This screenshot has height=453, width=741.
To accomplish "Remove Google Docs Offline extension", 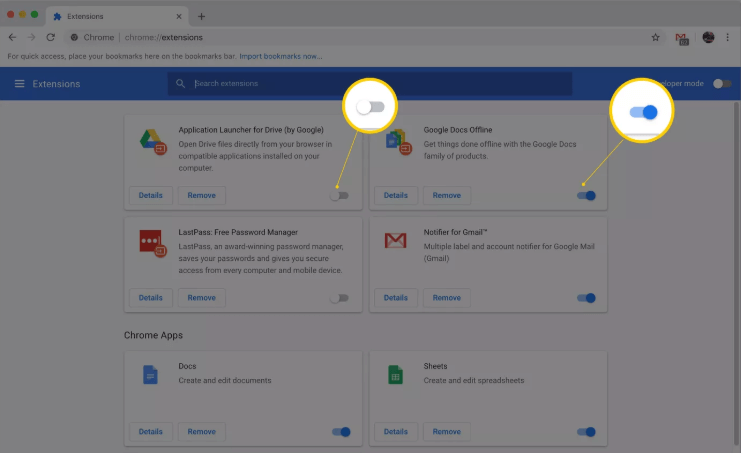I will (447, 195).
